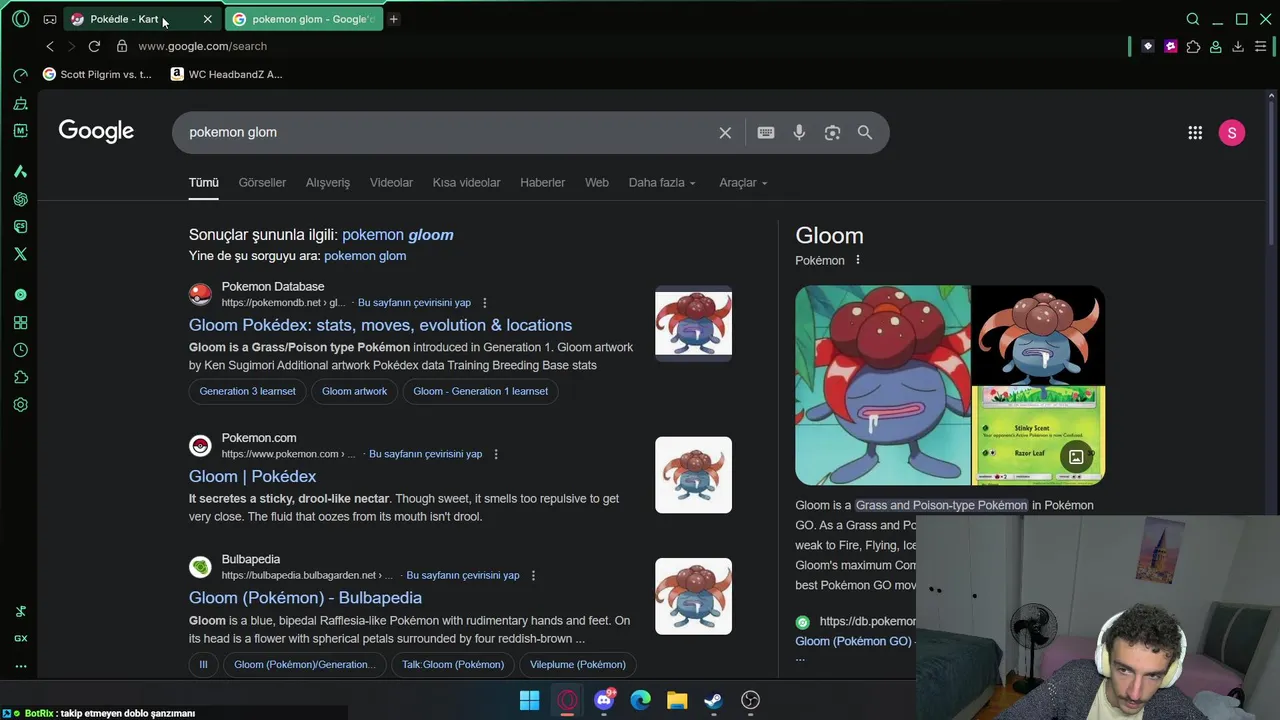
Task: Open GX Mods icon in sidebar
Action: (x=20, y=131)
